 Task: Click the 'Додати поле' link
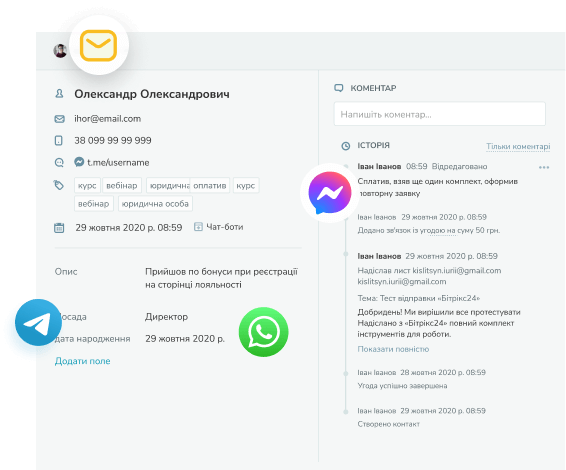pyautogui.click(x=83, y=361)
